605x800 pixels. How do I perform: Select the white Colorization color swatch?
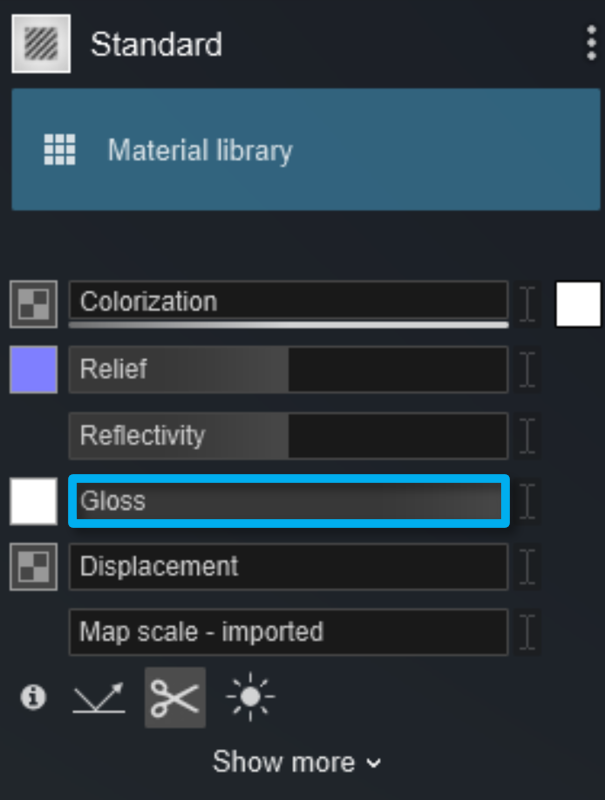578,304
